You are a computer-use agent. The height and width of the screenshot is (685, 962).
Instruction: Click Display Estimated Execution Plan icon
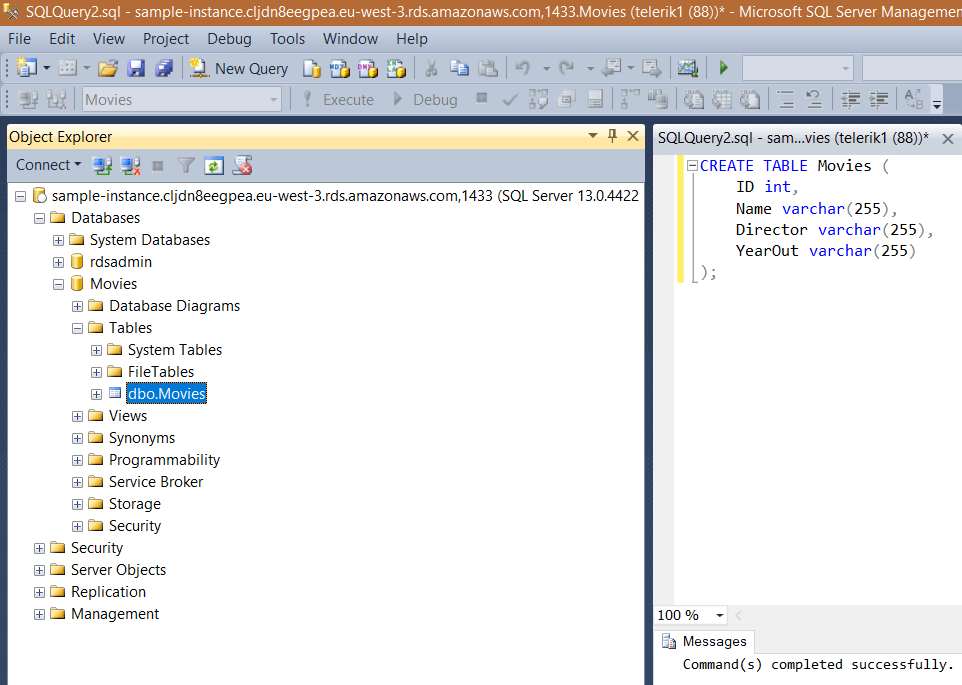pyautogui.click(x=539, y=99)
